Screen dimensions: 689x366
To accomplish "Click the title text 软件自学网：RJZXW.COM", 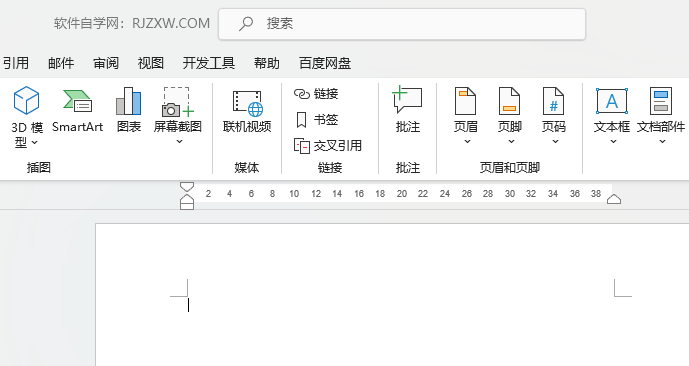I will tap(132, 23).
